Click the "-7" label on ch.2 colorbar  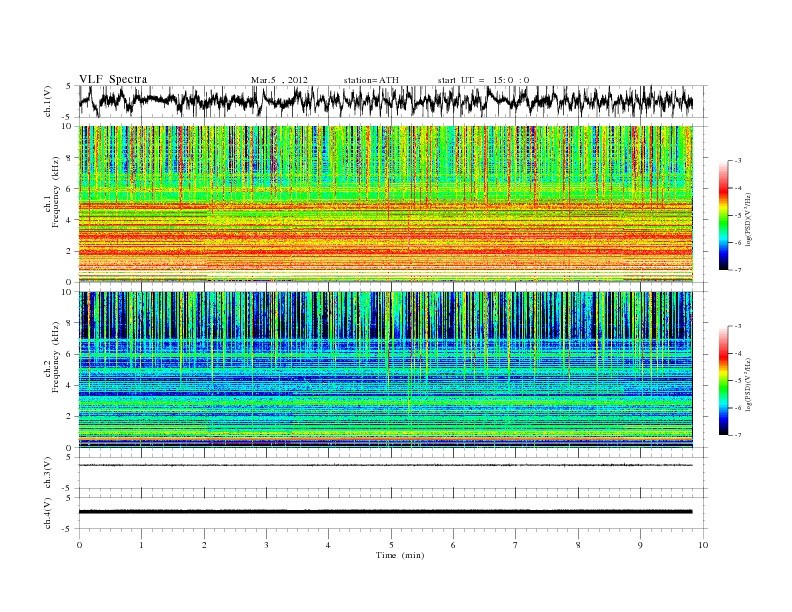(738, 435)
